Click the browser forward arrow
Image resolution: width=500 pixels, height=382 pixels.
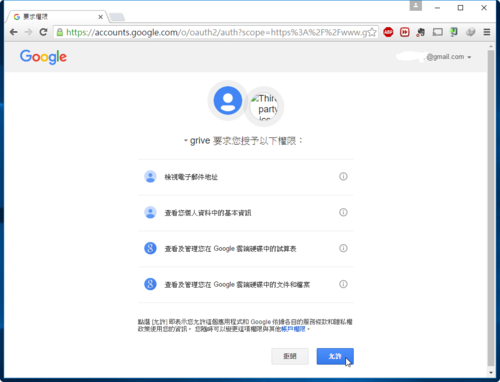click(28, 32)
